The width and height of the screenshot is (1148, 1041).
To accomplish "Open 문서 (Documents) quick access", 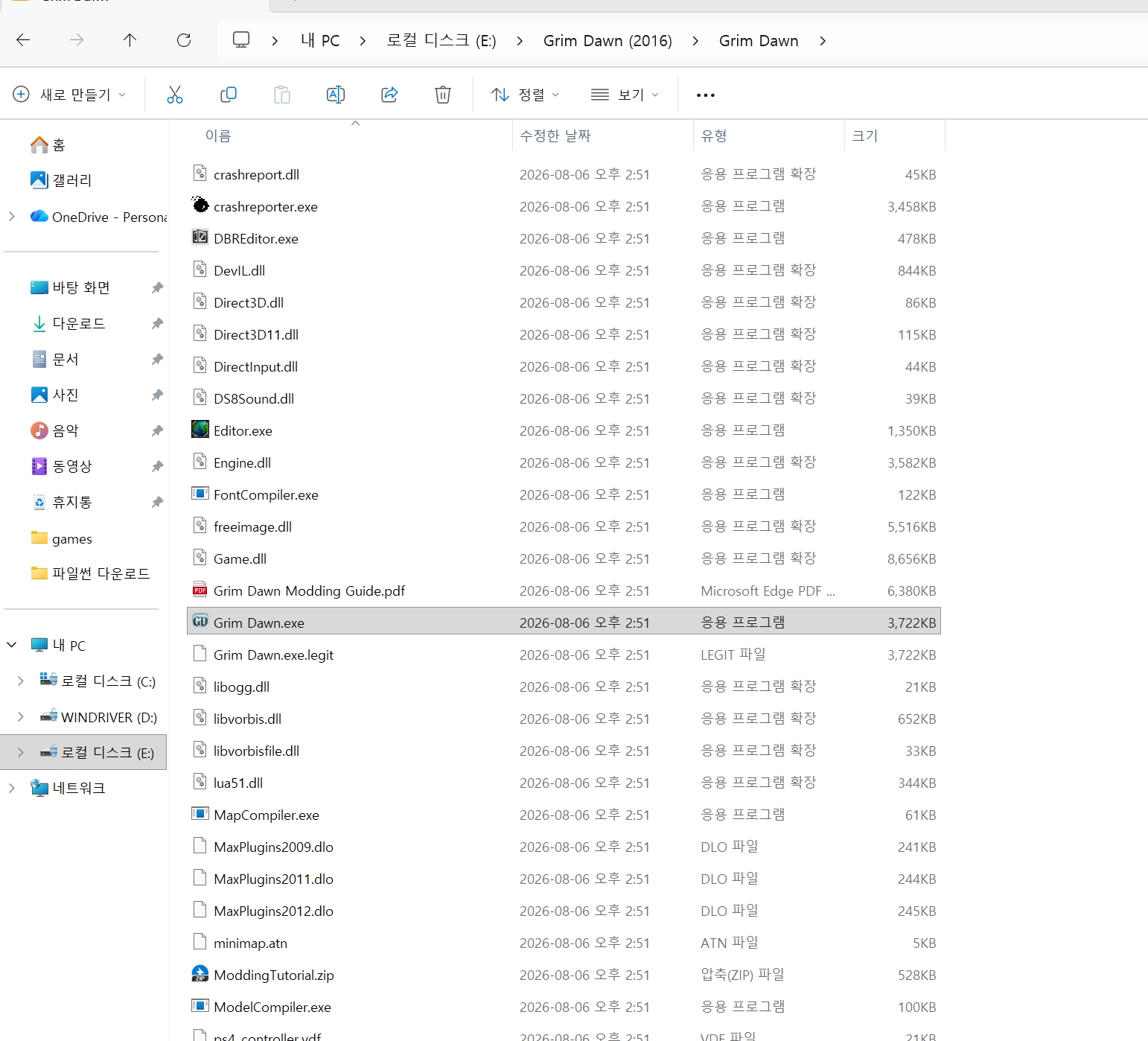I will point(54,359).
